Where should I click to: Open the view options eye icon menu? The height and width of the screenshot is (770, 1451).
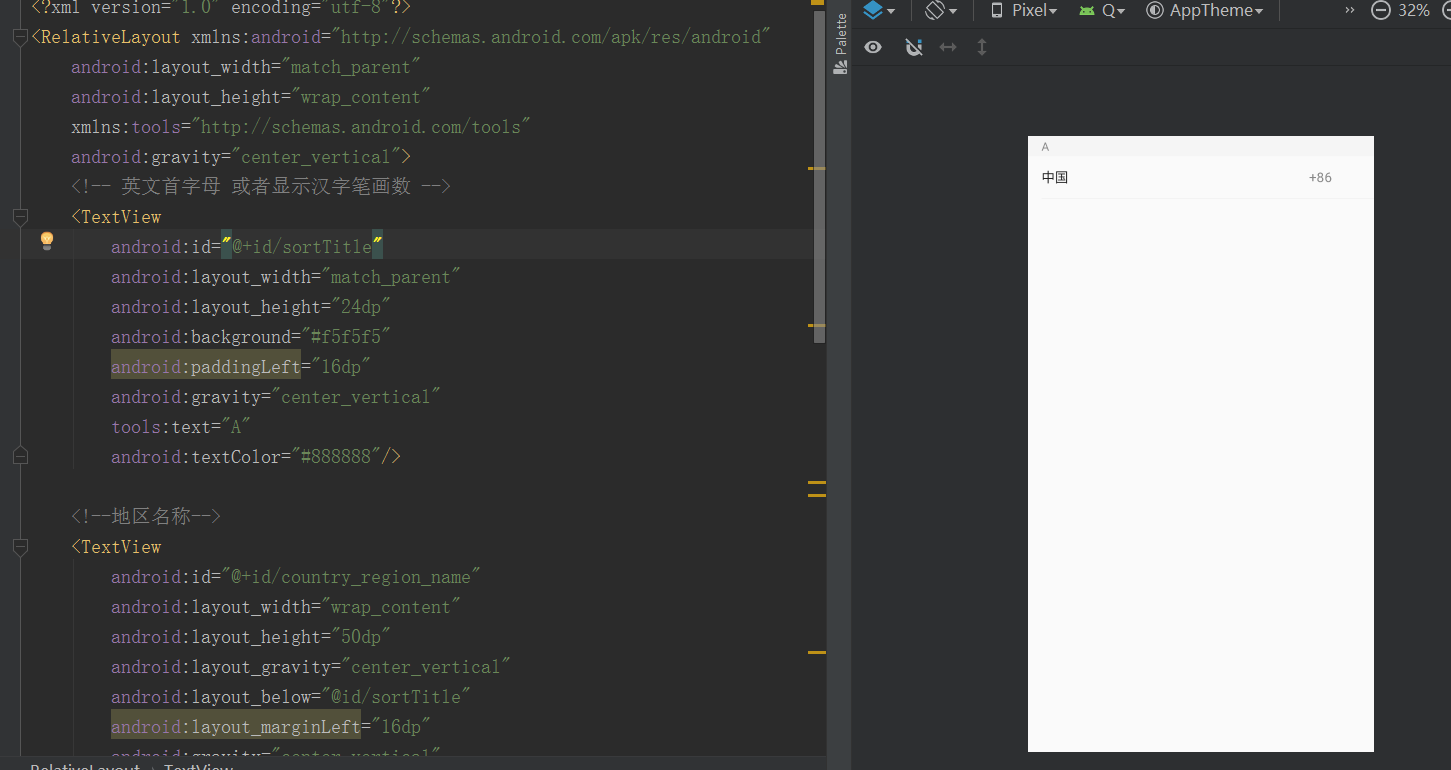[872, 46]
